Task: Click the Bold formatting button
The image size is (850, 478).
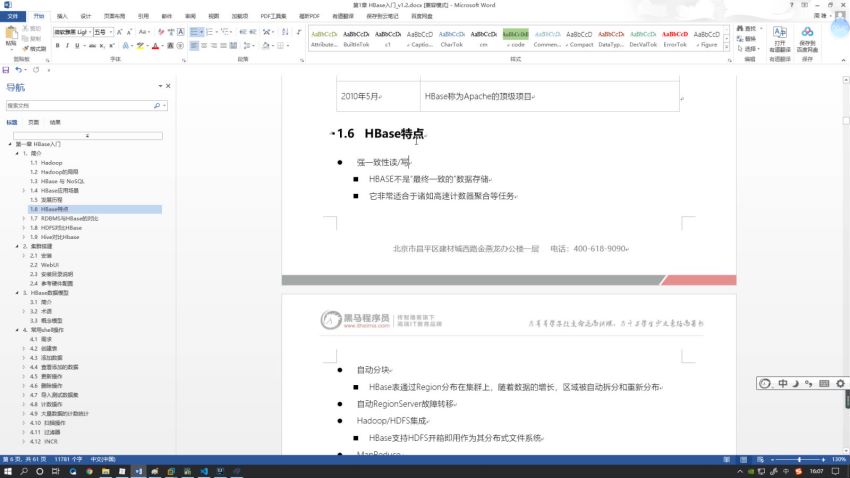Action: point(59,45)
